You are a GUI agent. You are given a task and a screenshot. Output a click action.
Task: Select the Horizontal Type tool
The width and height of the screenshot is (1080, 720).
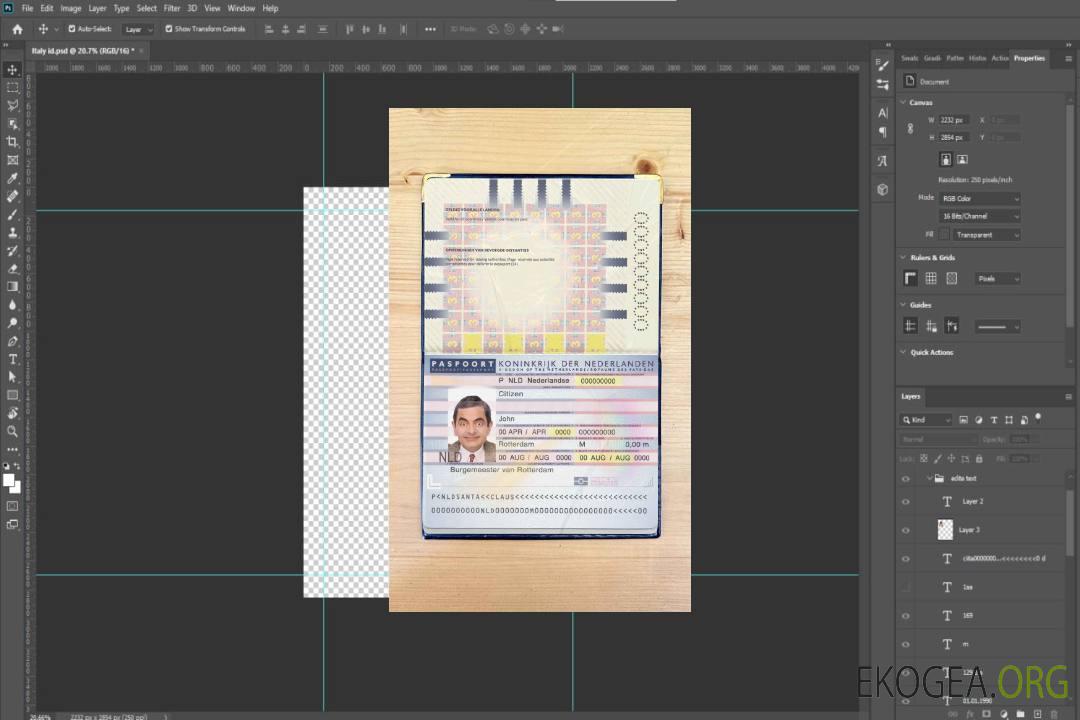[12, 359]
